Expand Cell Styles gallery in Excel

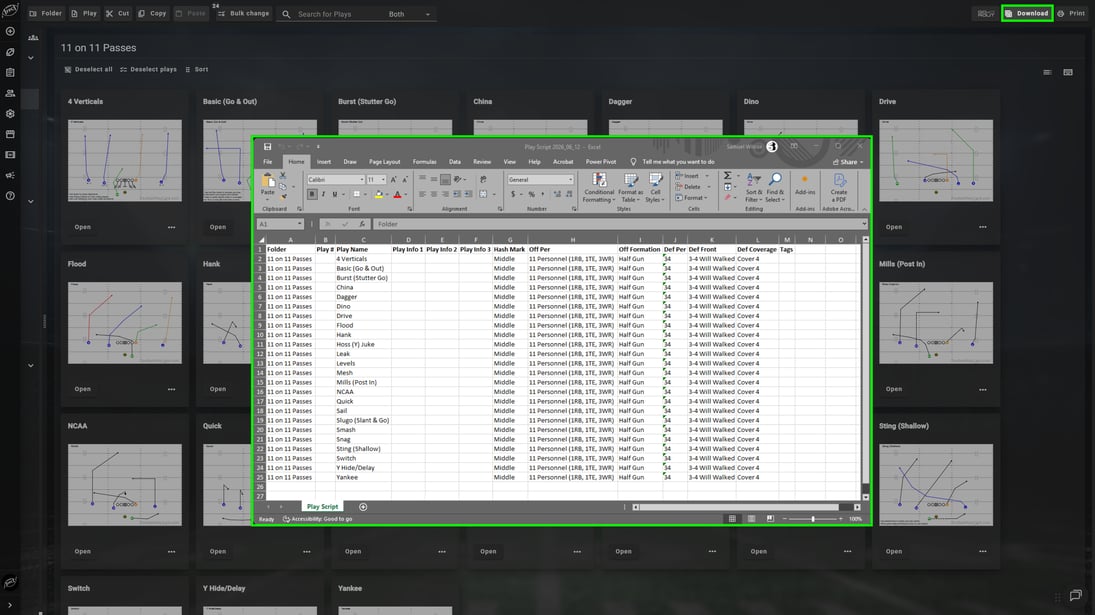[x=655, y=189]
